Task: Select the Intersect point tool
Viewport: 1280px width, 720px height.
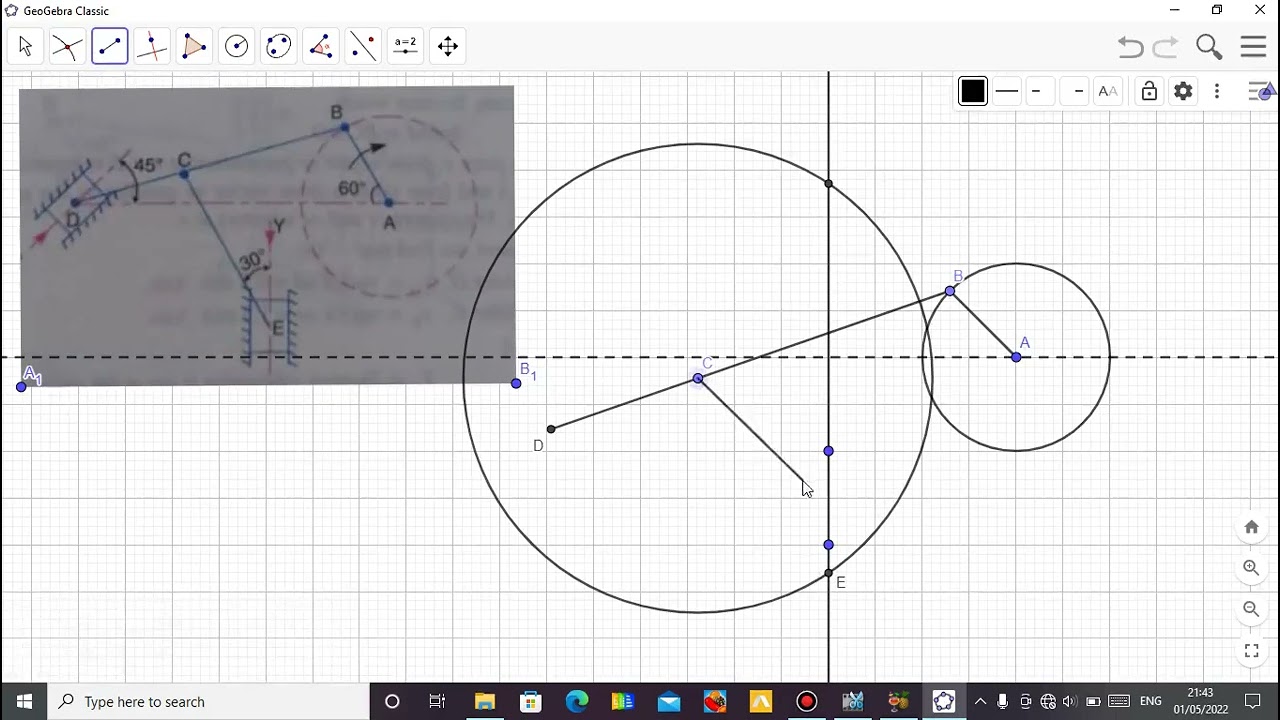Action: 67,46
